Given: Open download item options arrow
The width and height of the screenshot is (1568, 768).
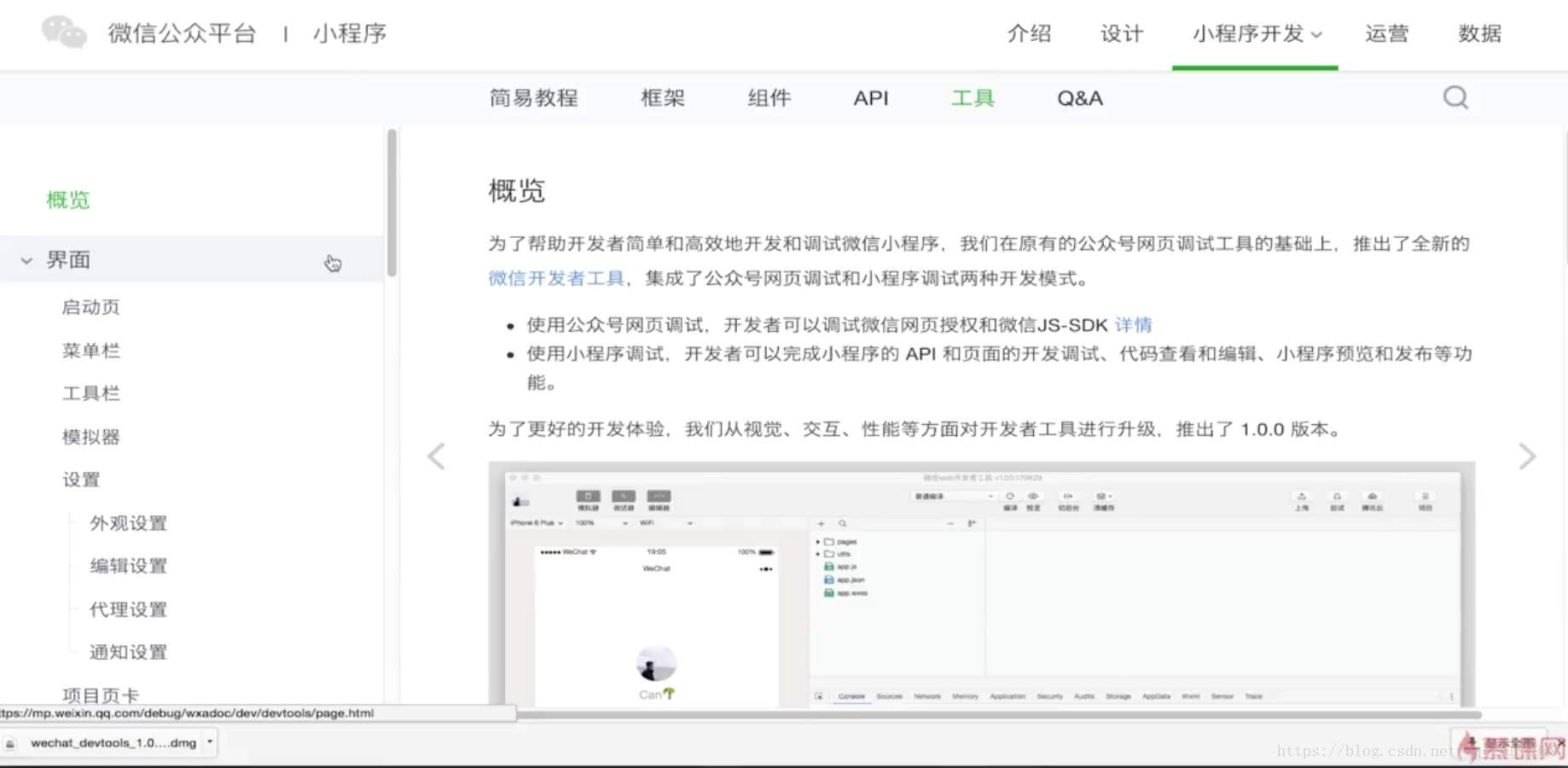Looking at the screenshot, I should [x=210, y=742].
